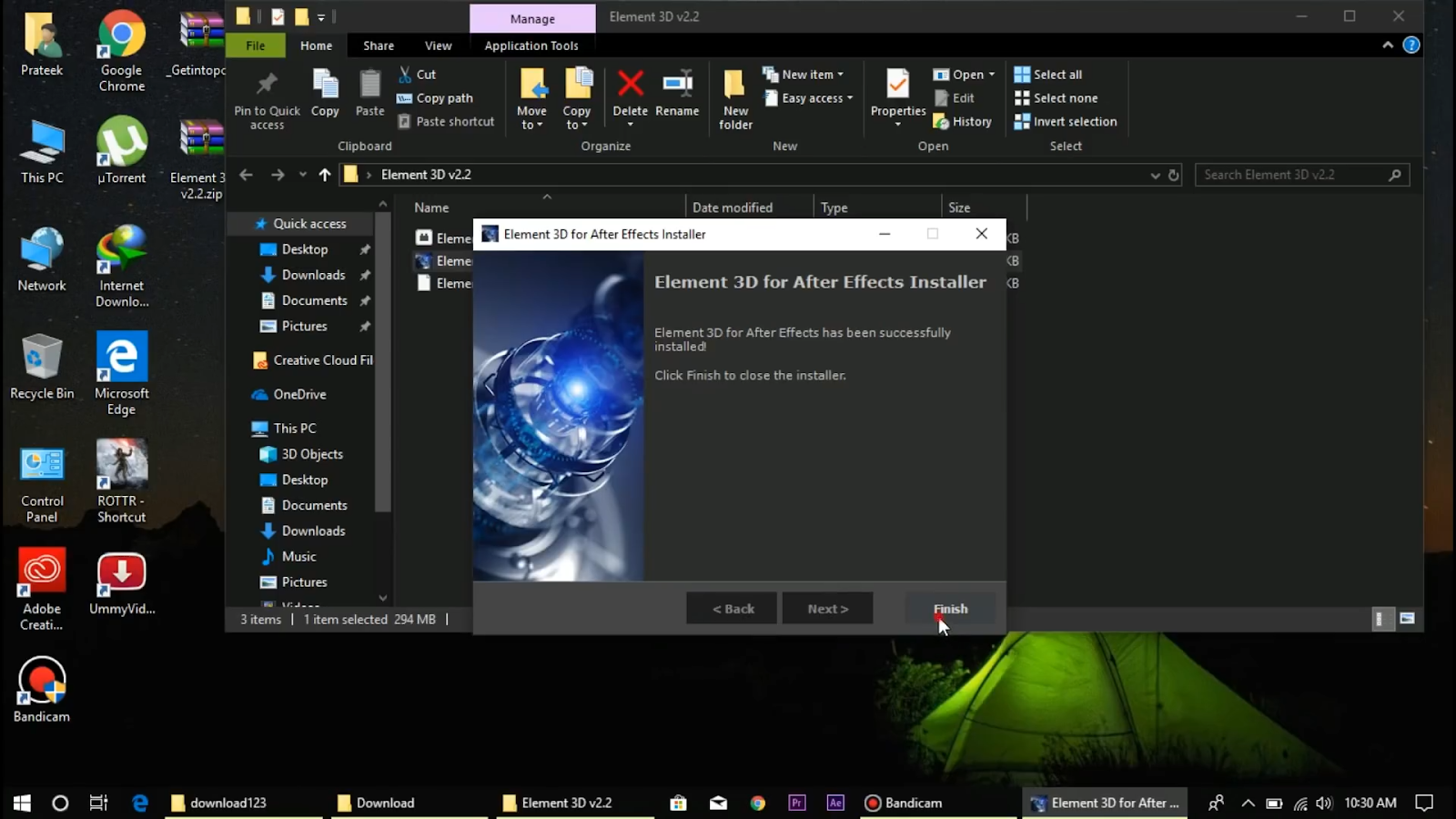This screenshot has height=819, width=1456.
Task: Click Finish to close the installer
Action: tap(949, 608)
